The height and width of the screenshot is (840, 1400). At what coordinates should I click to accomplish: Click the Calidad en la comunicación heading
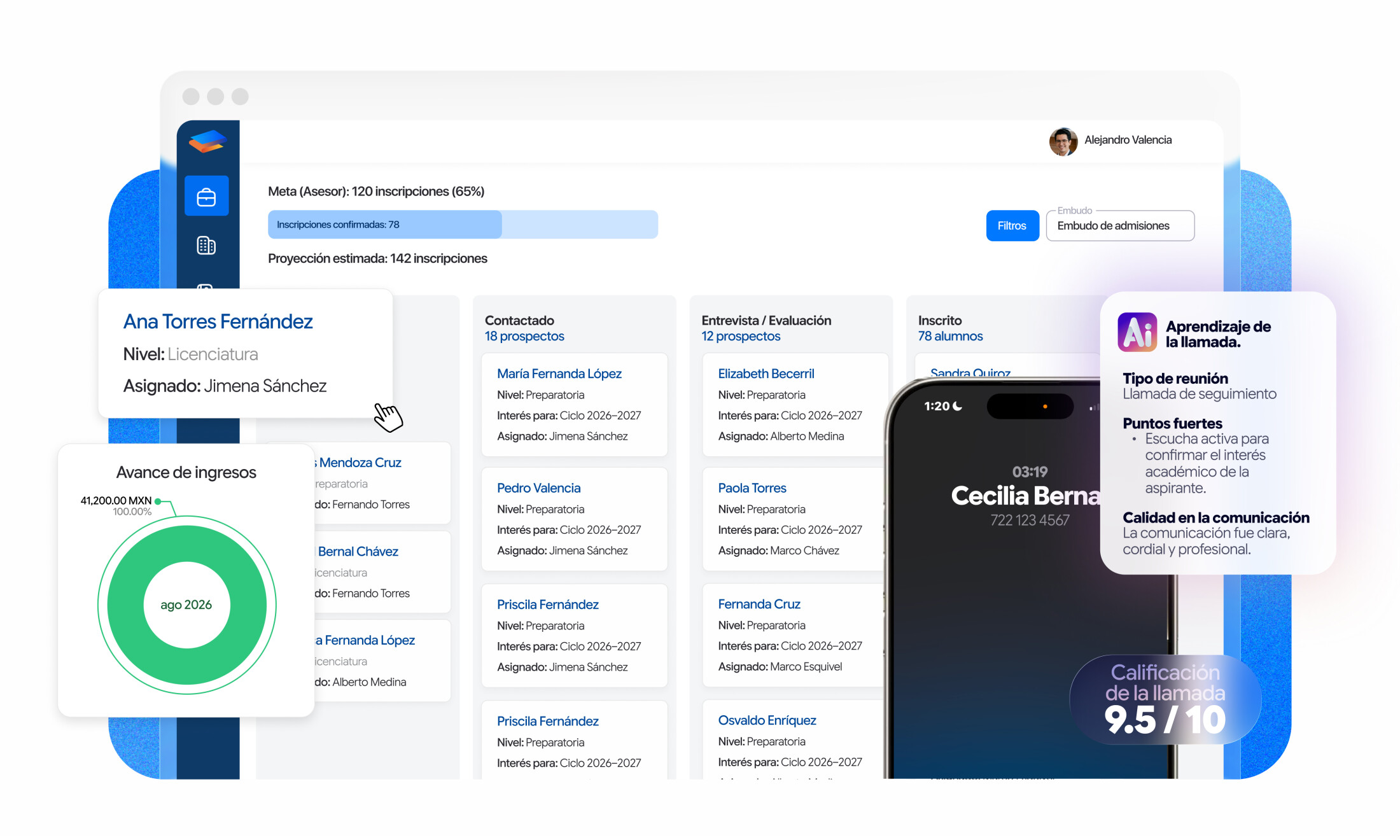[x=1216, y=517]
